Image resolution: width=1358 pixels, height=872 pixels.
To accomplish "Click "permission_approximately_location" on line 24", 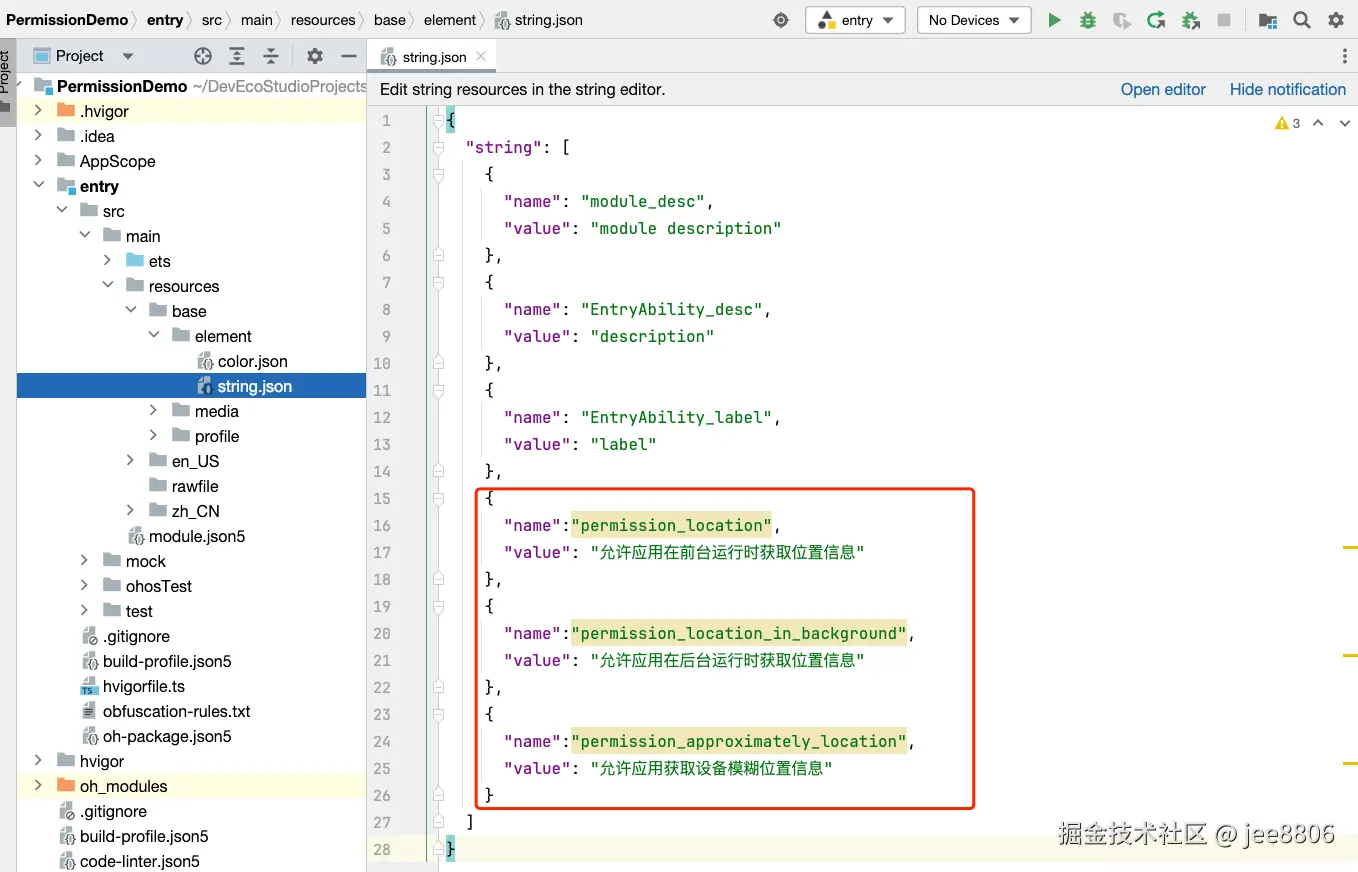I will tap(739, 741).
